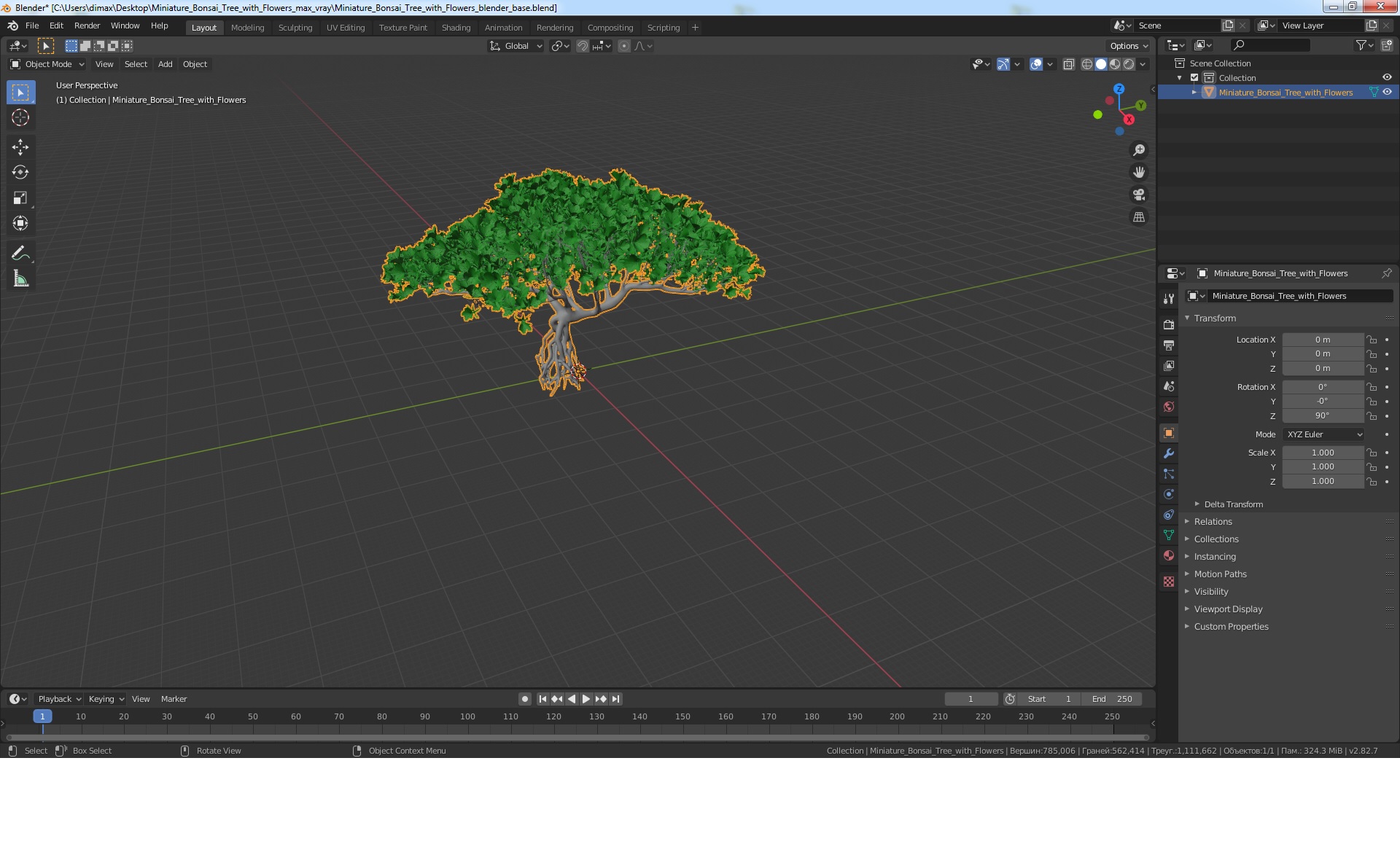Toggle viewport gizmos display
The width and height of the screenshot is (1400, 844).
tap(1004, 64)
